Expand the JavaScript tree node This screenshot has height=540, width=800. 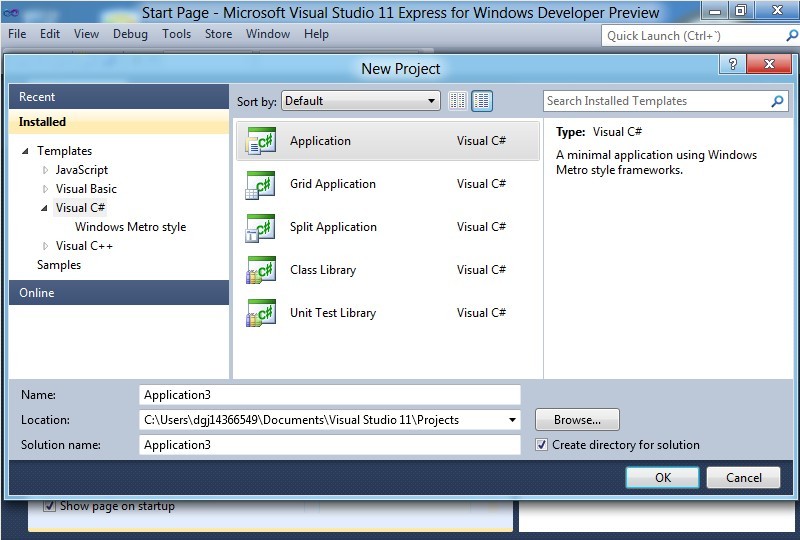pyautogui.click(x=45, y=170)
